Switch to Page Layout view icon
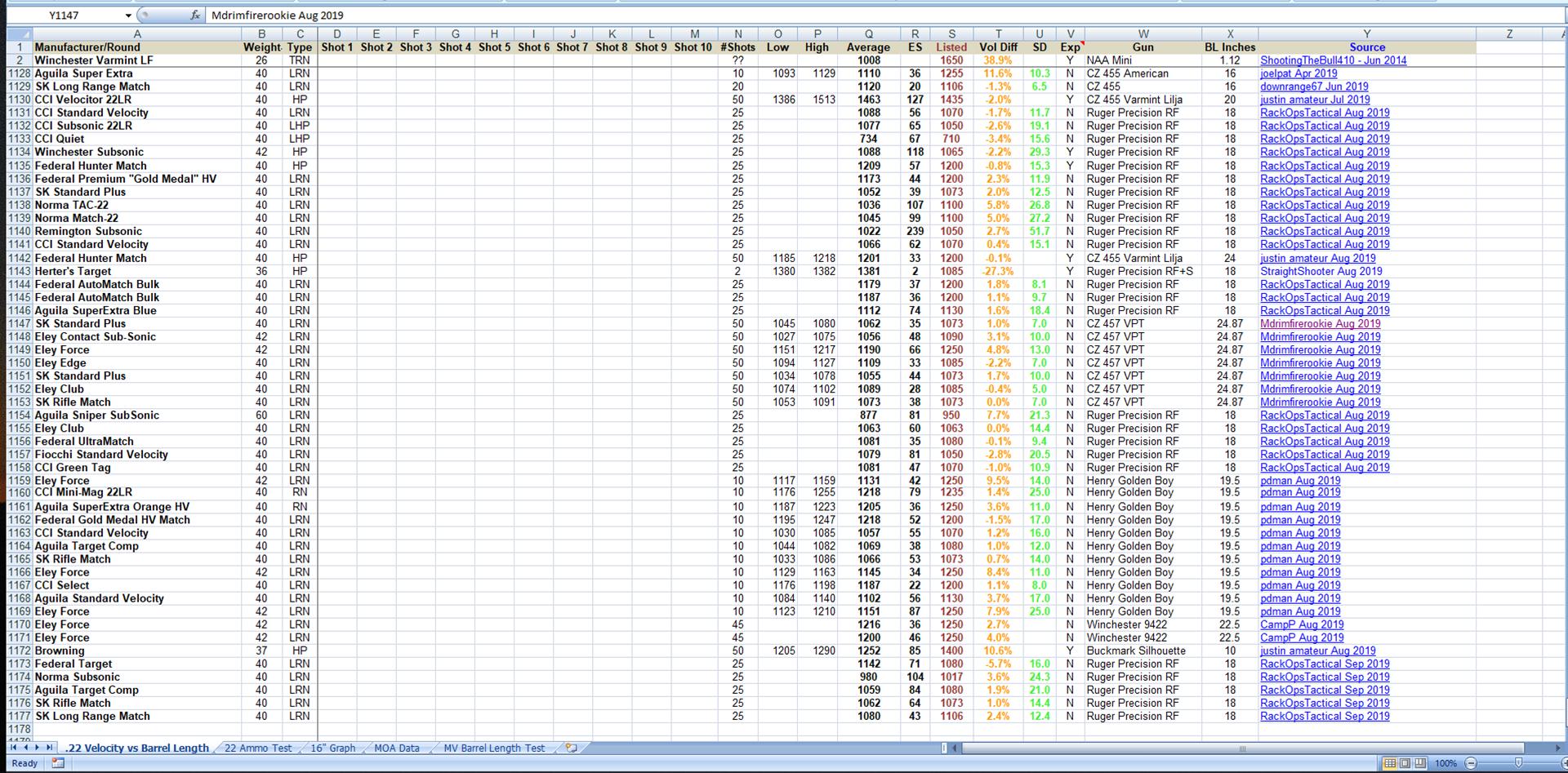 pos(1405,763)
